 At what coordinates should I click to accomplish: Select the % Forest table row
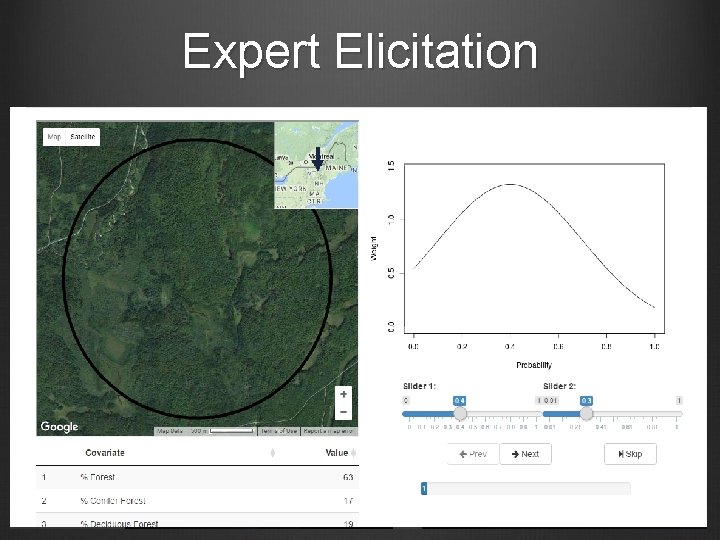197,477
